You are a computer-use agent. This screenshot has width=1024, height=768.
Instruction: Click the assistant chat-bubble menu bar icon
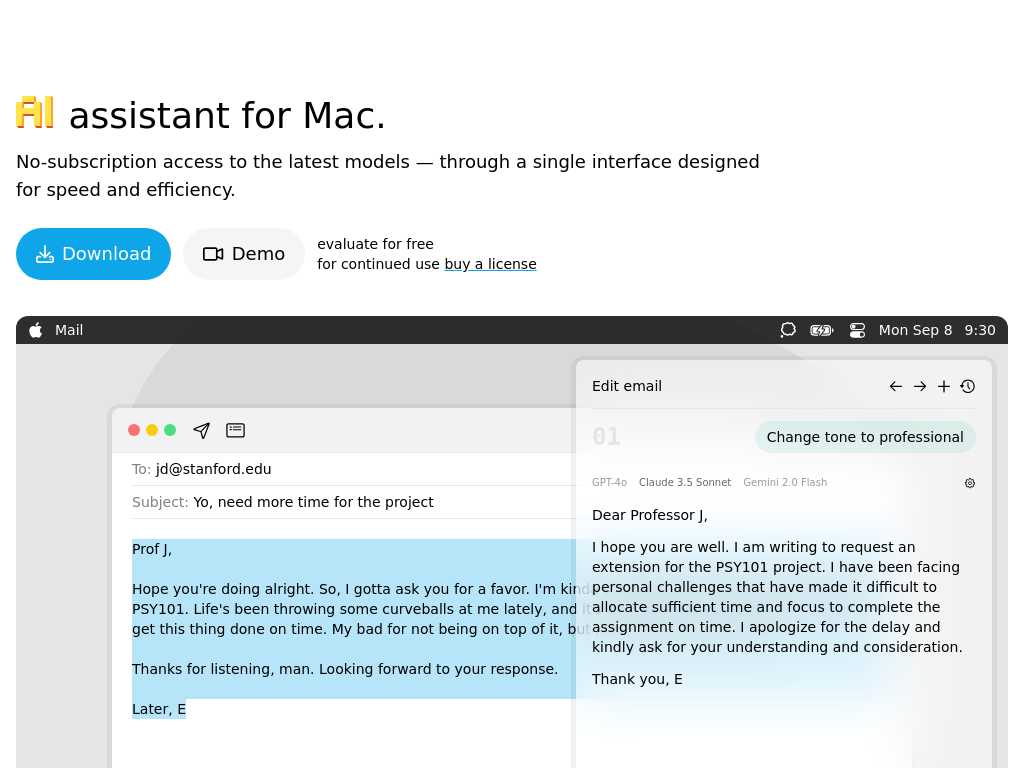tap(788, 330)
